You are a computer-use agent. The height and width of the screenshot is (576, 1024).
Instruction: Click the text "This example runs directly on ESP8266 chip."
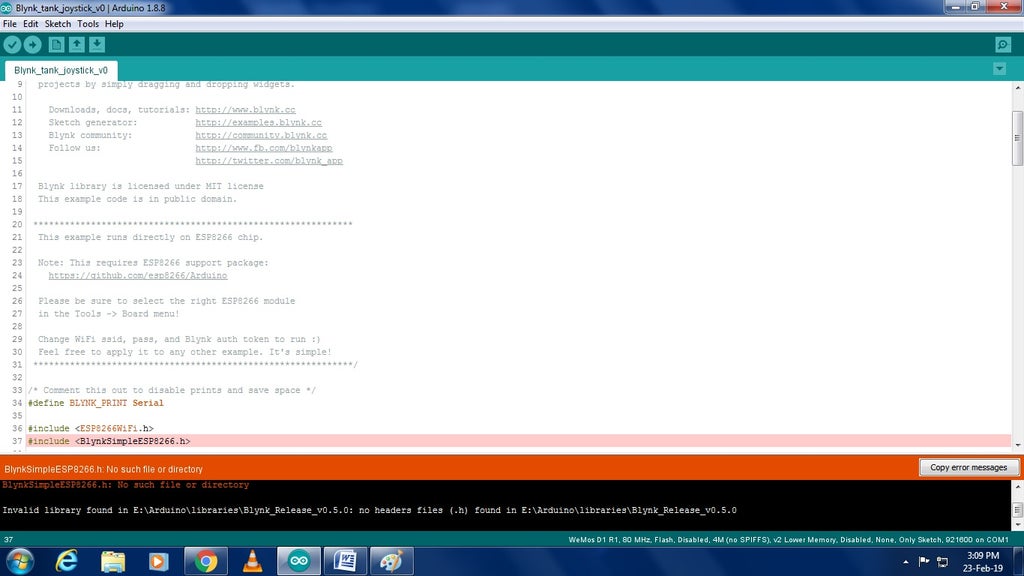(x=150, y=237)
